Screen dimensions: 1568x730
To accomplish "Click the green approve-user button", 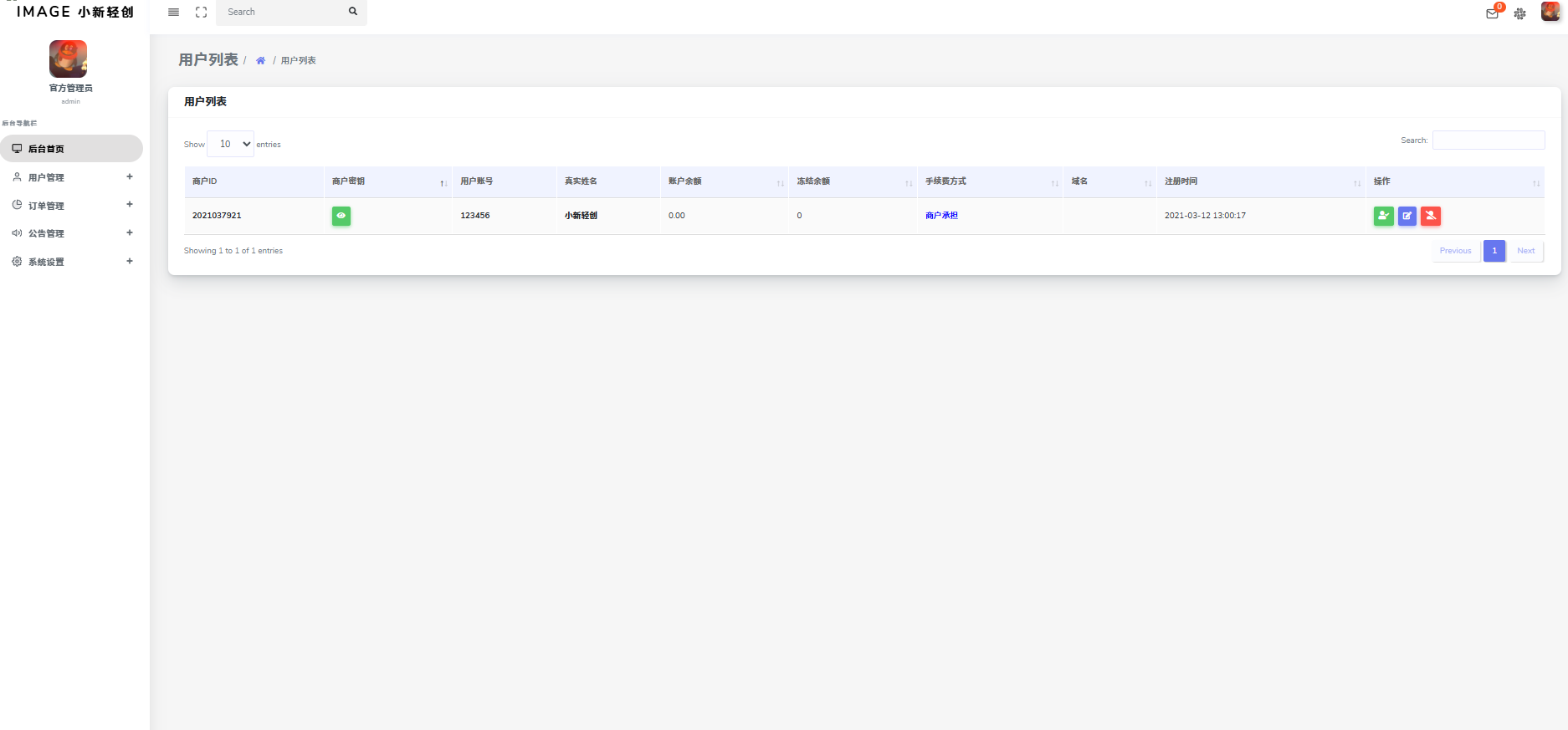I will (1383, 216).
